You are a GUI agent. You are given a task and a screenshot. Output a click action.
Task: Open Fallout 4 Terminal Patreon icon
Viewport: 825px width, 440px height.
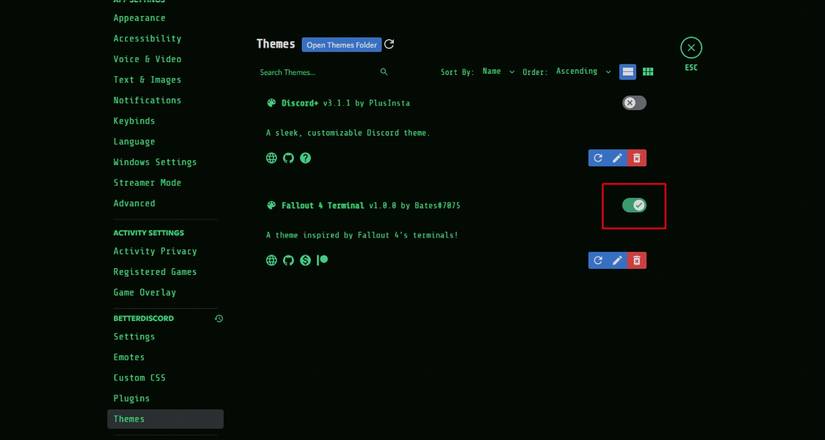point(323,259)
